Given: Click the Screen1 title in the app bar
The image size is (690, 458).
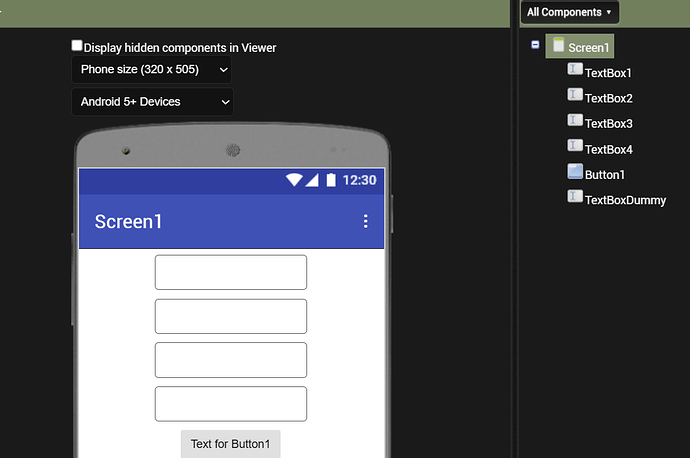Looking at the screenshot, I should 128,221.
